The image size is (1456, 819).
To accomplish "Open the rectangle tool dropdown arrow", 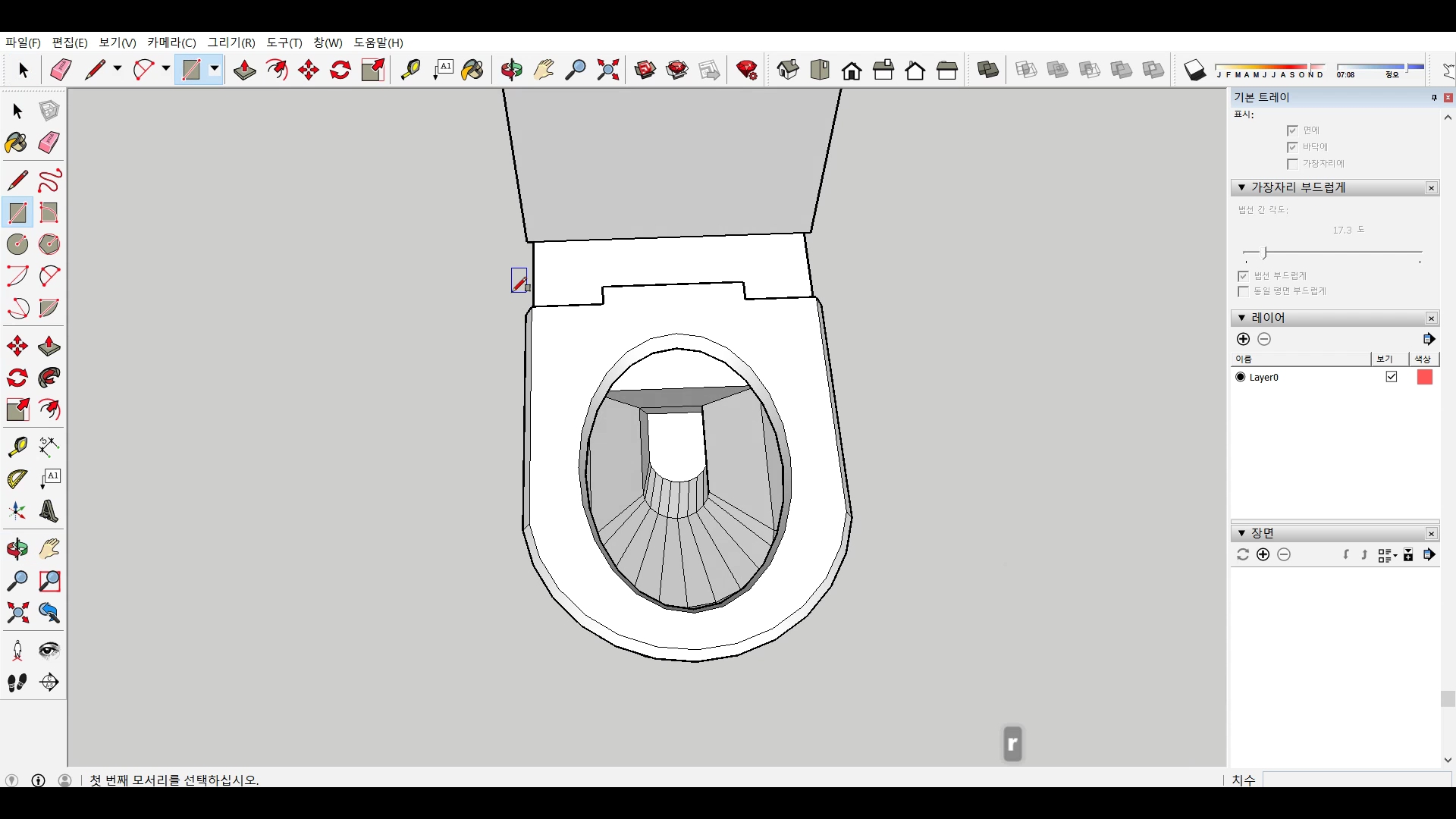I will tap(215, 70).
